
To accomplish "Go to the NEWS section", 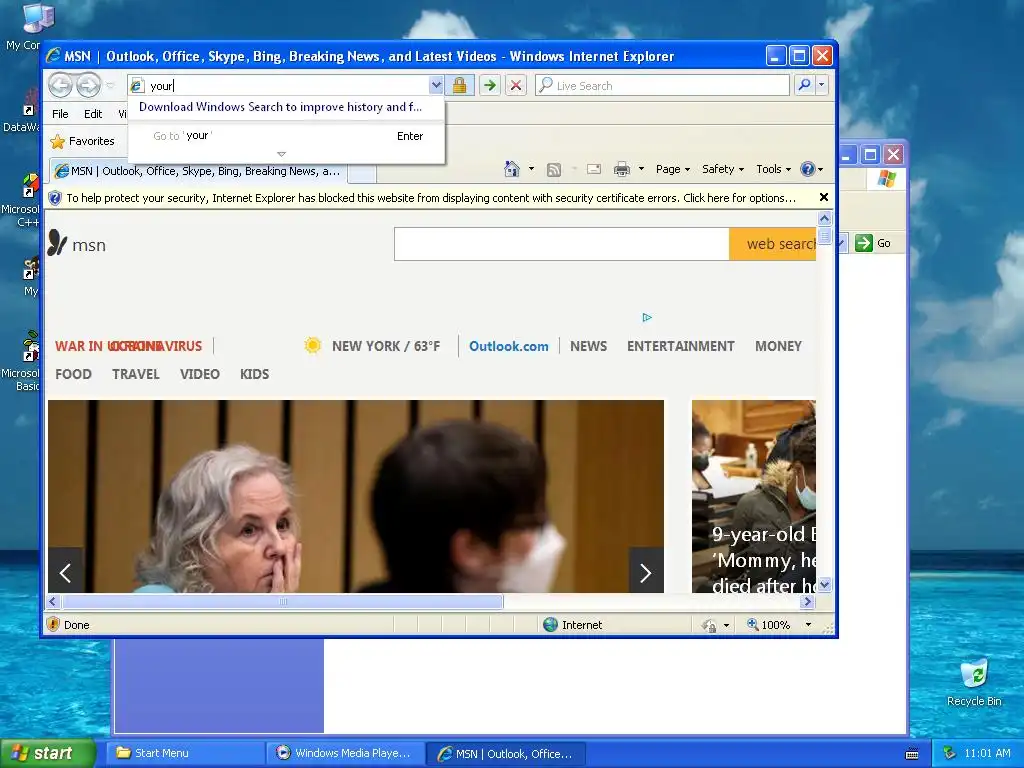I will pos(588,346).
